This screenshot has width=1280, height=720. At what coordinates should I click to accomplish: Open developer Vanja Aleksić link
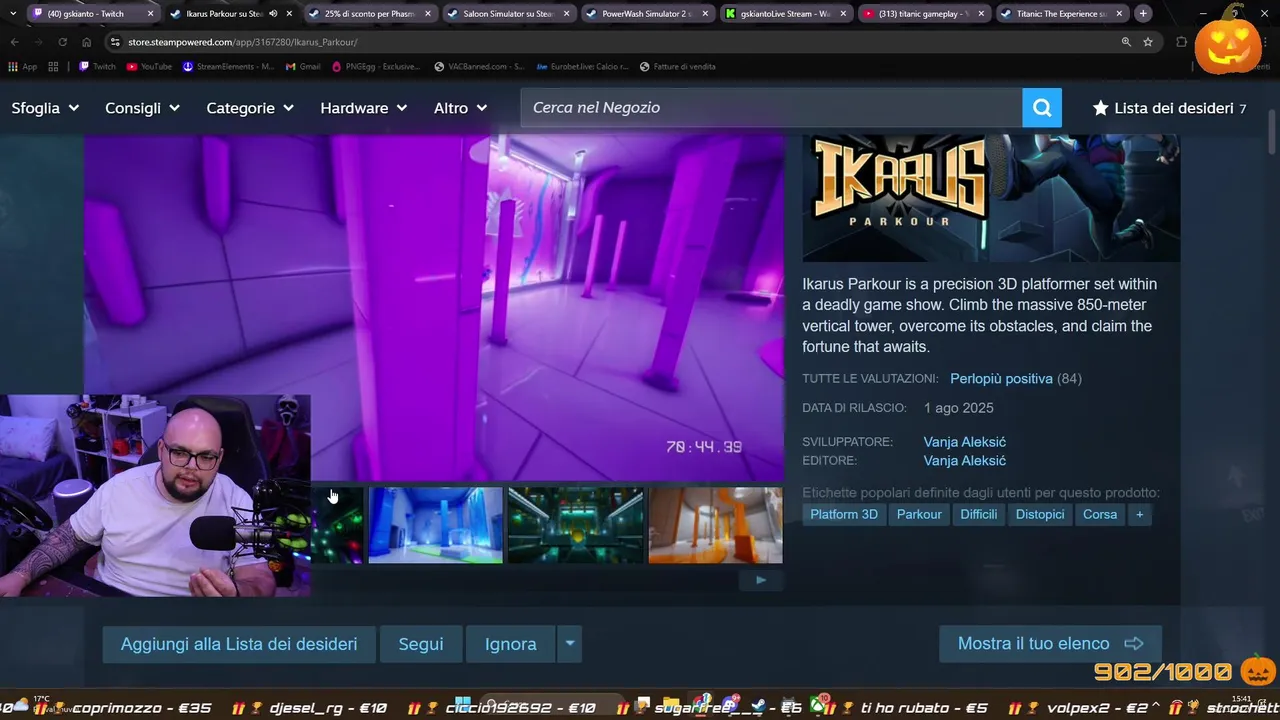pyautogui.click(x=965, y=442)
